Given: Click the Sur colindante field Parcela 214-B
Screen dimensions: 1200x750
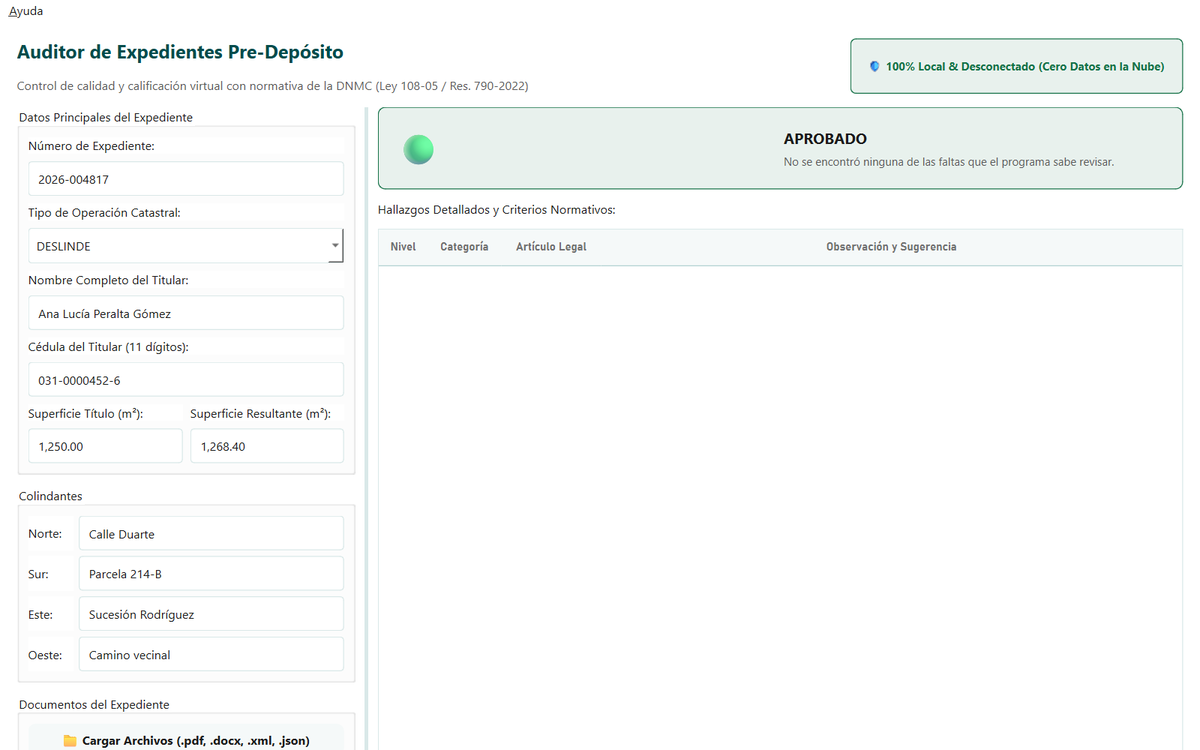Looking at the screenshot, I should [x=211, y=574].
